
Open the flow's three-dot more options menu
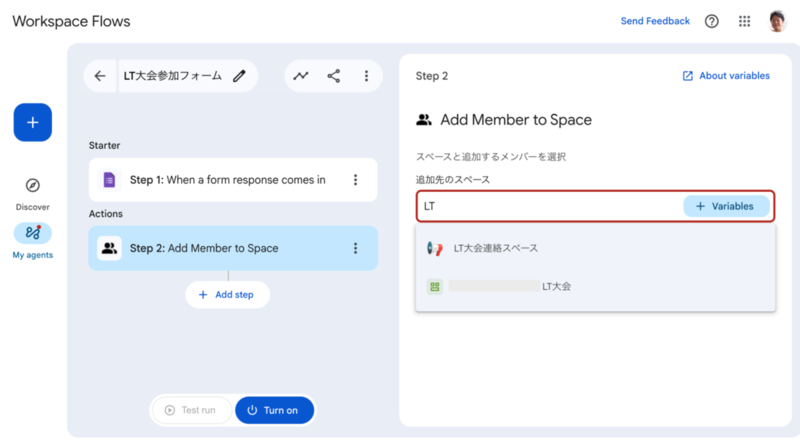366,76
